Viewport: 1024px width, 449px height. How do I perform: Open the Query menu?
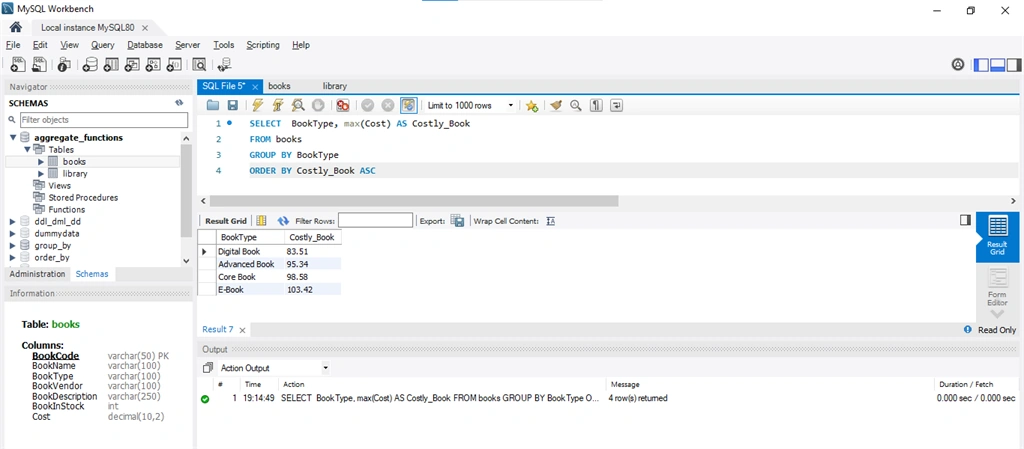103,45
